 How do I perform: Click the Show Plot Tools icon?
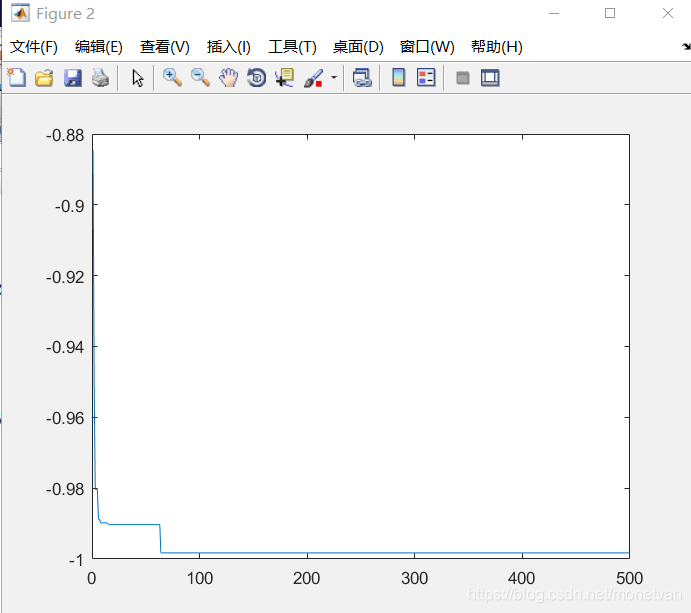coord(490,78)
